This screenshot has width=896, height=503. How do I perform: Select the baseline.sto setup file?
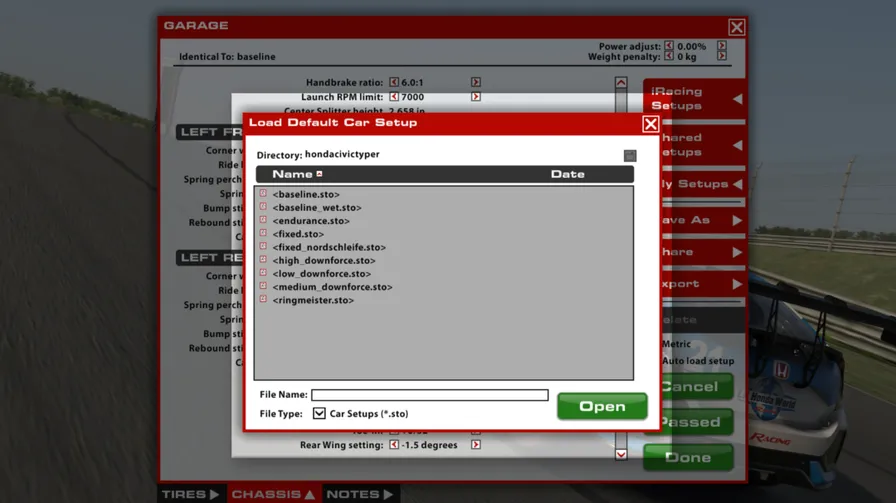point(306,194)
